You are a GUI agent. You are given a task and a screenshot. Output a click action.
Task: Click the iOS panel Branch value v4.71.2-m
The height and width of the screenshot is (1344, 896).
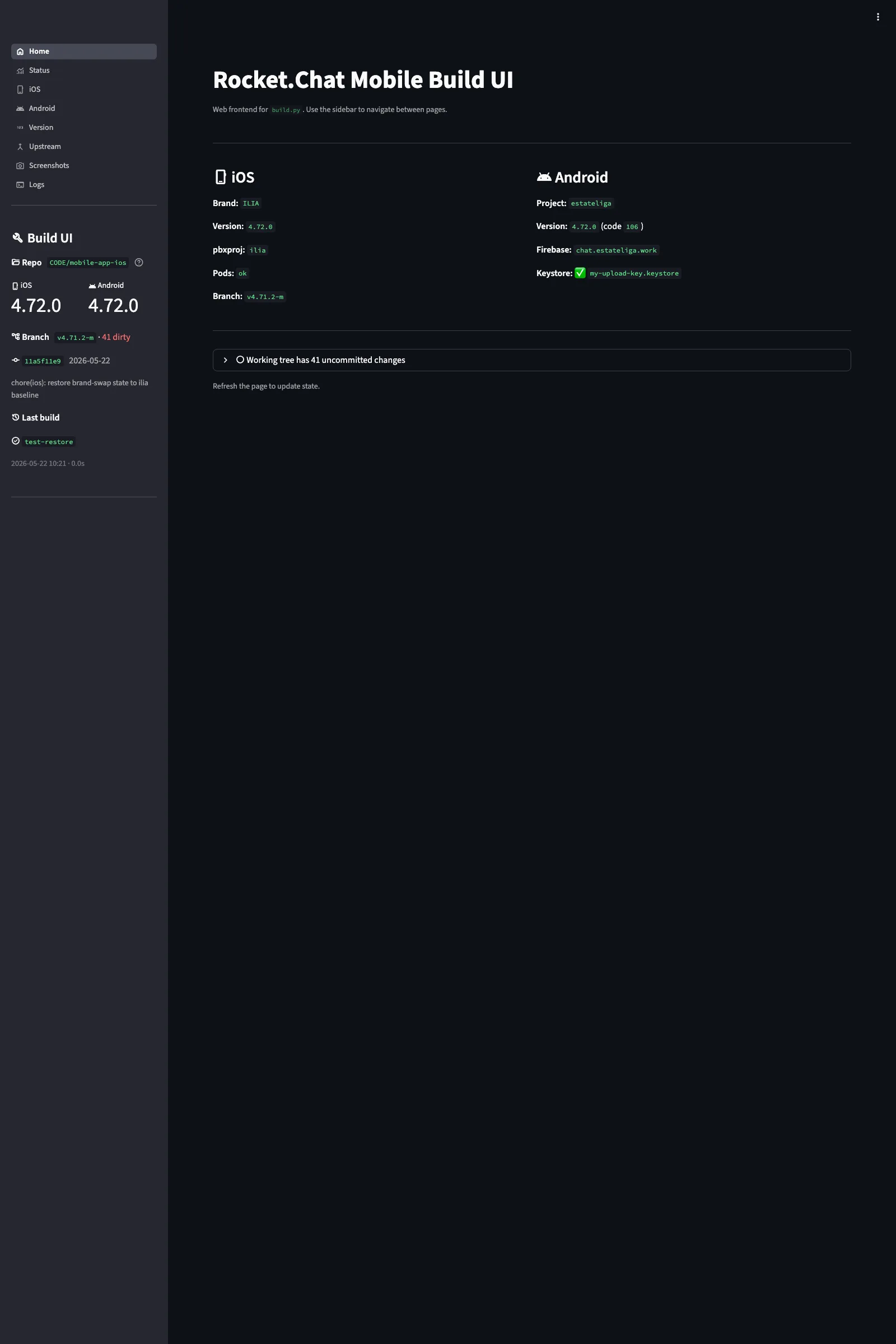pos(265,297)
